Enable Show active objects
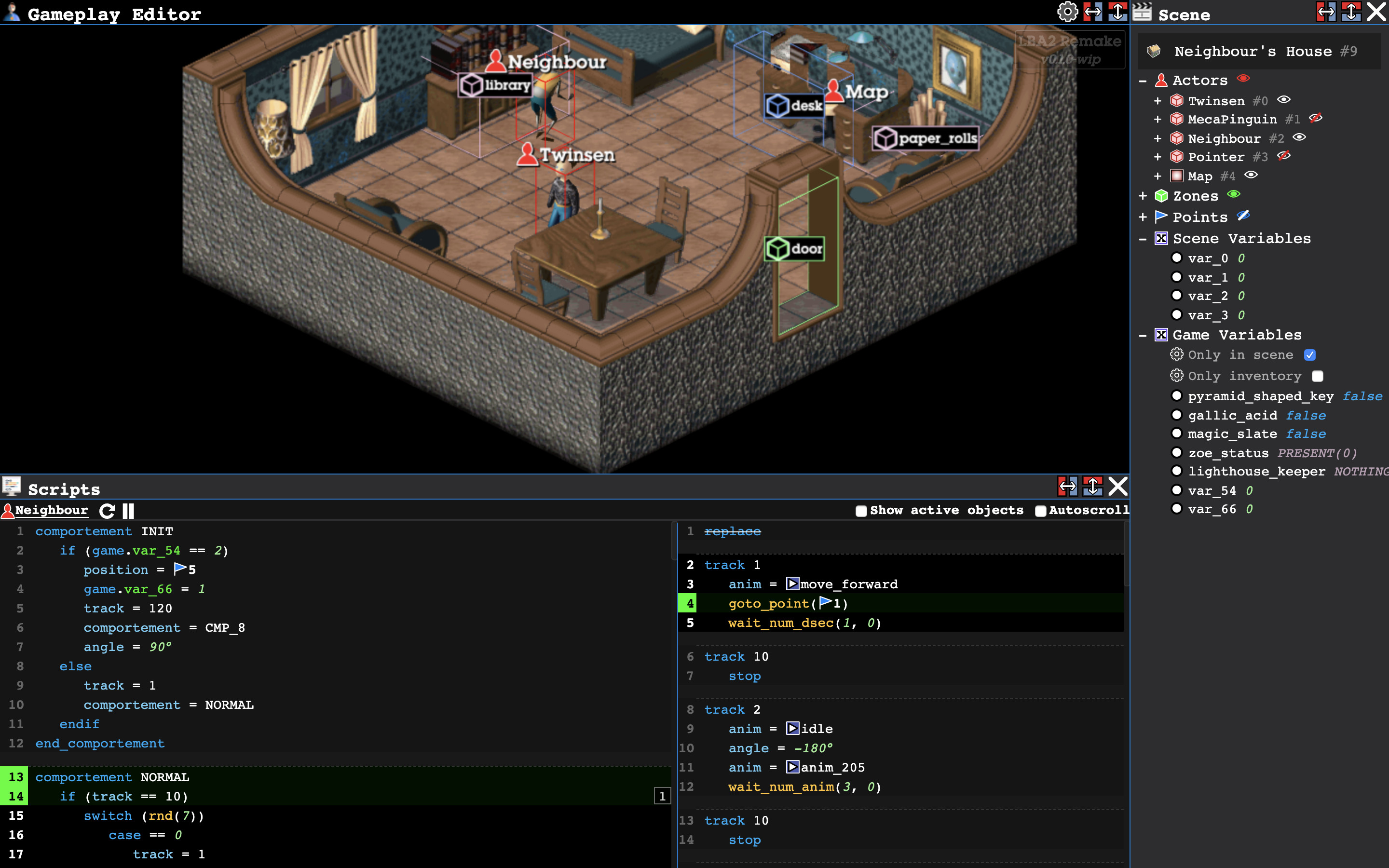1389x868 pixels. (x=861, y=511)
